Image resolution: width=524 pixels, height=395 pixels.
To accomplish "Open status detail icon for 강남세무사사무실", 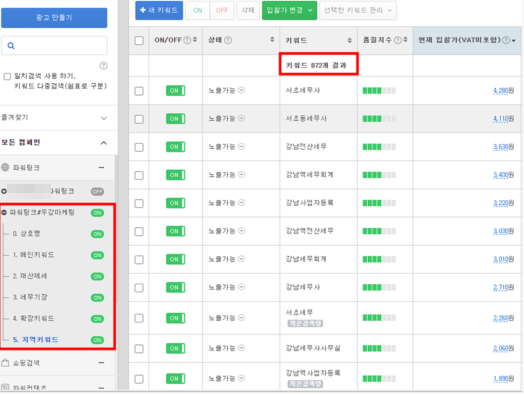I will (242, 348).
